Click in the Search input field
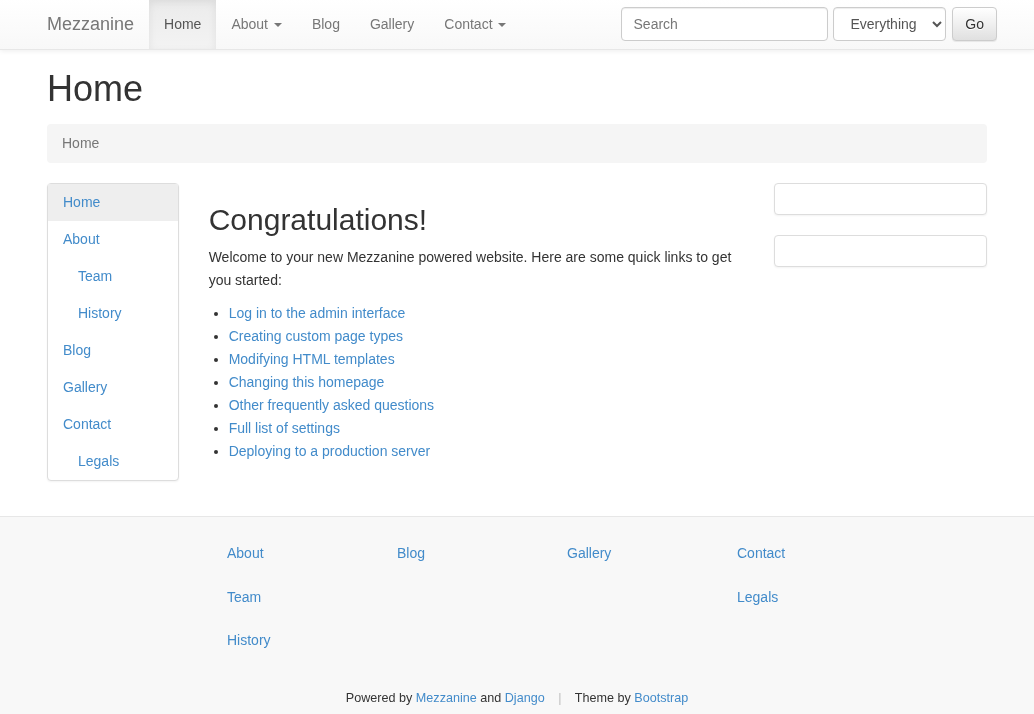Viewport: 1034px width, 714px height. (x=723, y=24)
